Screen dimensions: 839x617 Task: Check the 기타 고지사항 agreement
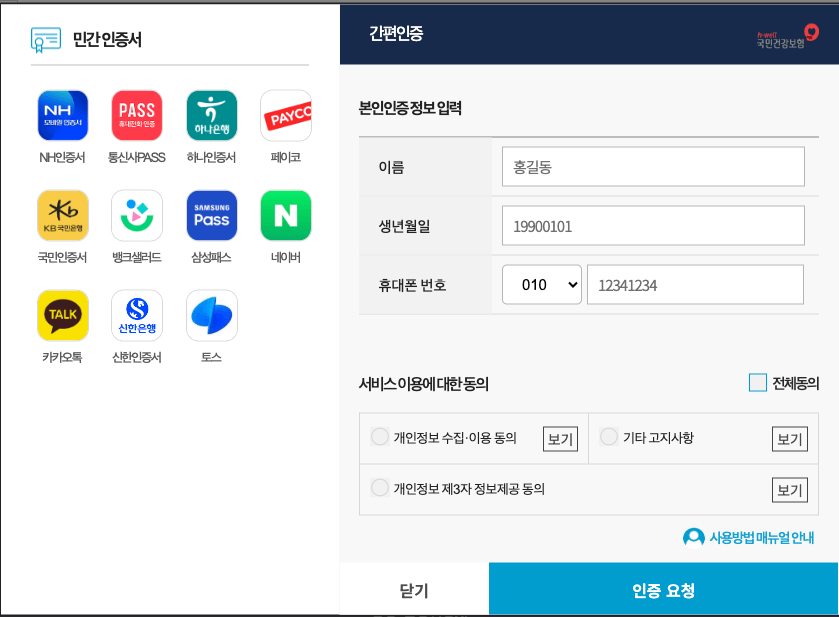point(608,437)
